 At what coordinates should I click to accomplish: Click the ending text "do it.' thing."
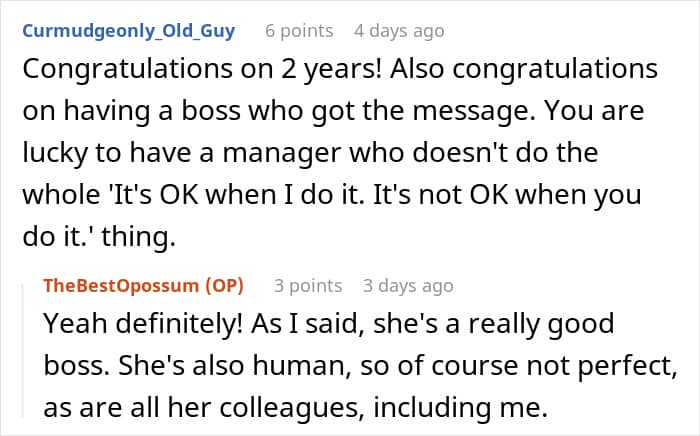(99, 237)
